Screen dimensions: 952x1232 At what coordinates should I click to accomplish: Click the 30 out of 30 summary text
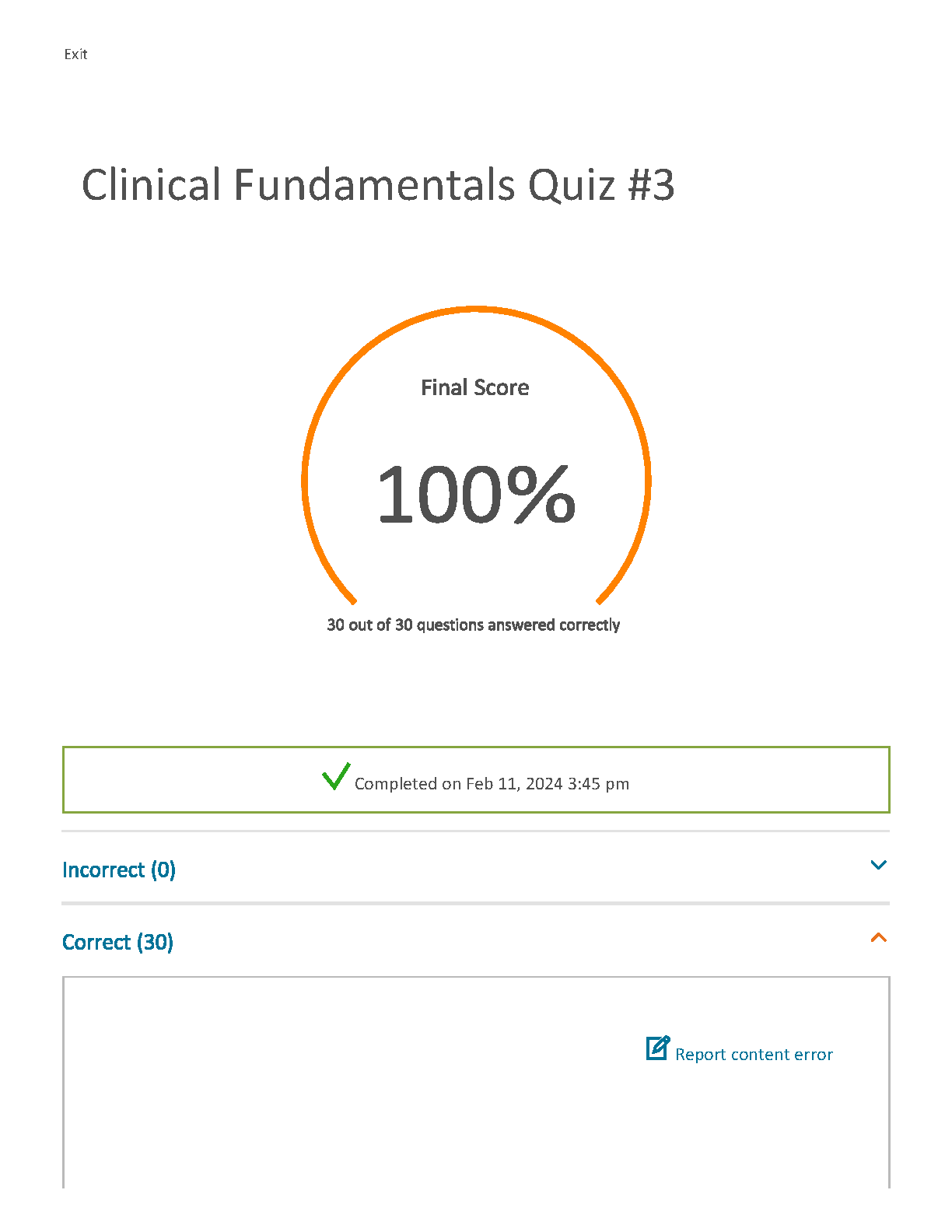coord(473,625)
